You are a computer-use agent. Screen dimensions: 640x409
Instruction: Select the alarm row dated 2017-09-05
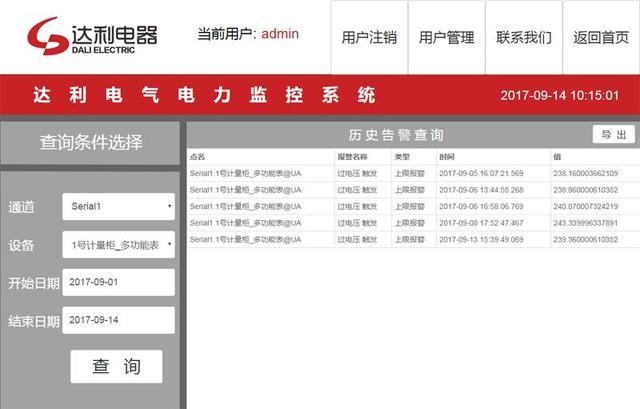coord(411,173)
